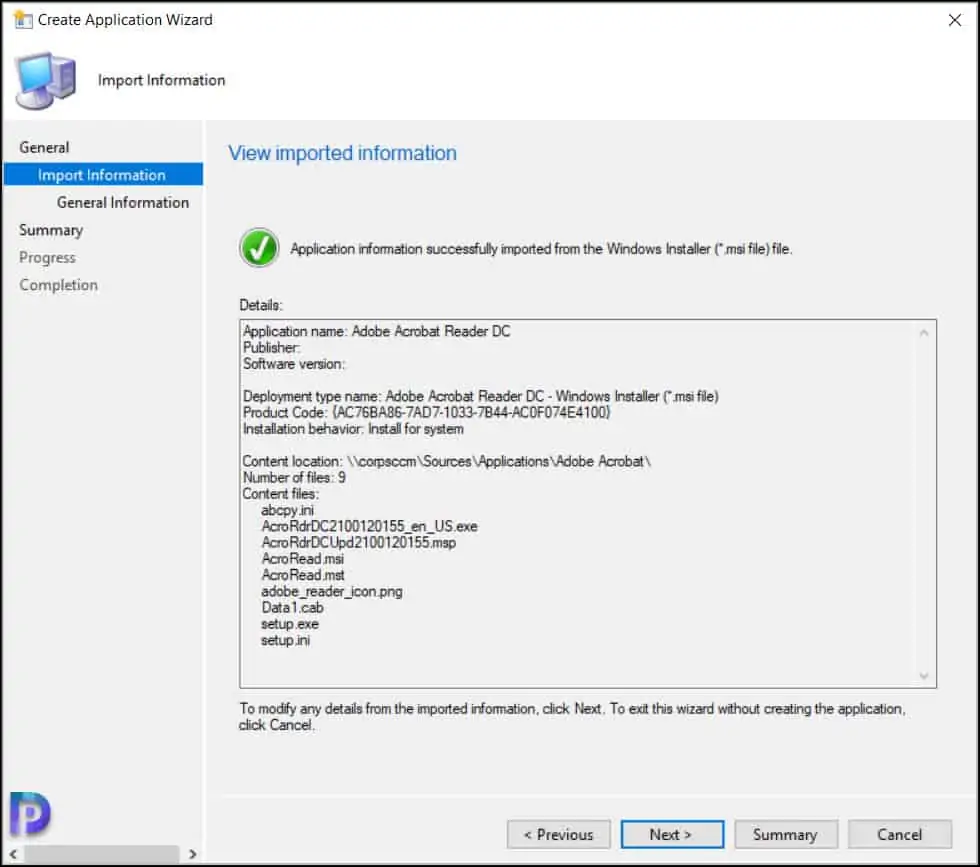Click the title bar wizard icon

pos(23,20)
